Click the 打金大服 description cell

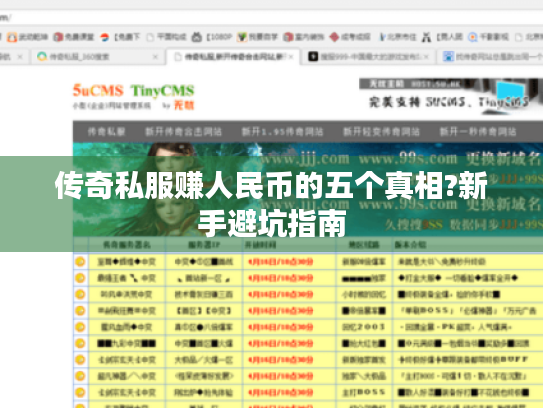458,278
